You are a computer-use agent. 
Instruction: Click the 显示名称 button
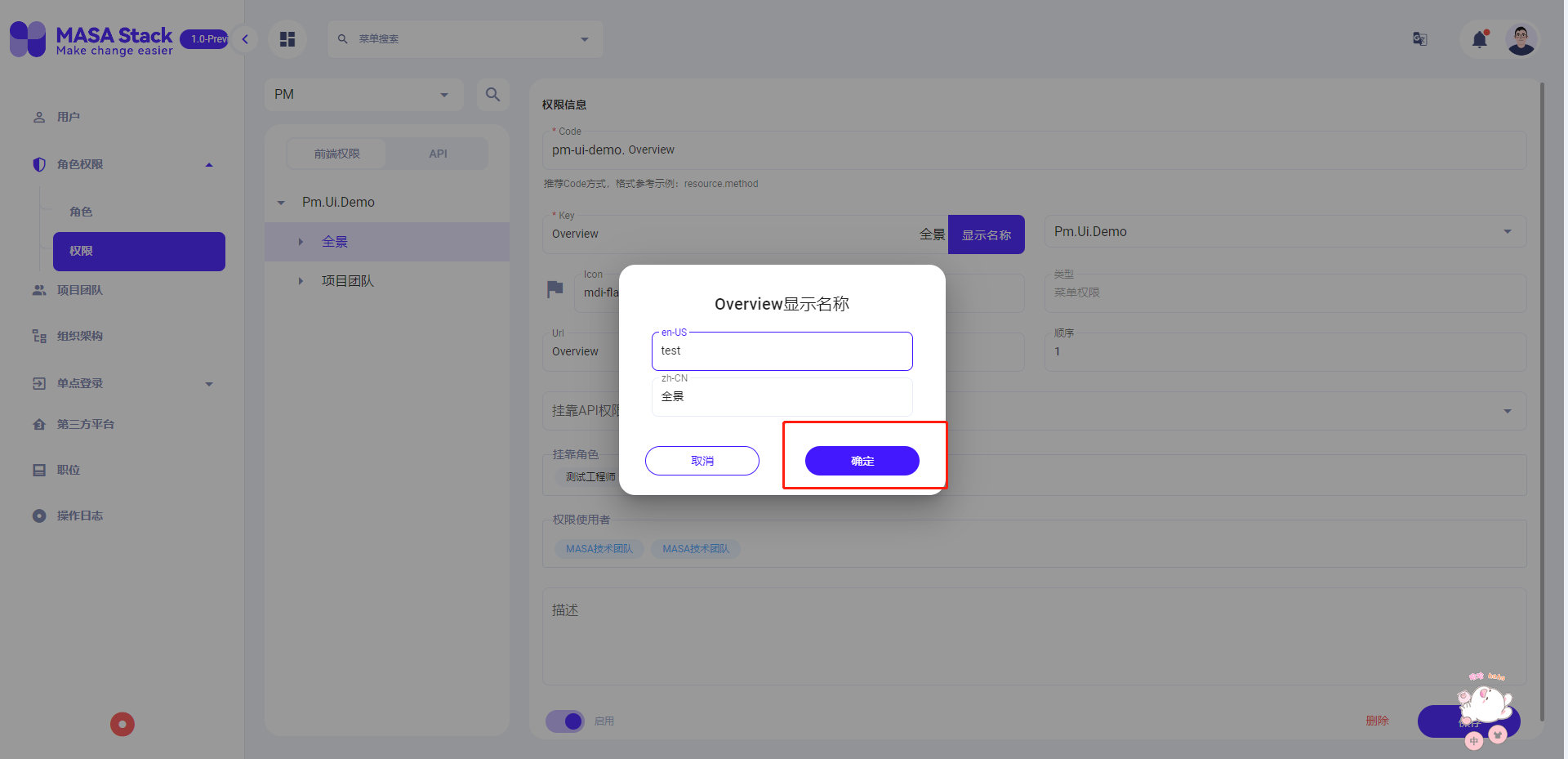[986, 234]
